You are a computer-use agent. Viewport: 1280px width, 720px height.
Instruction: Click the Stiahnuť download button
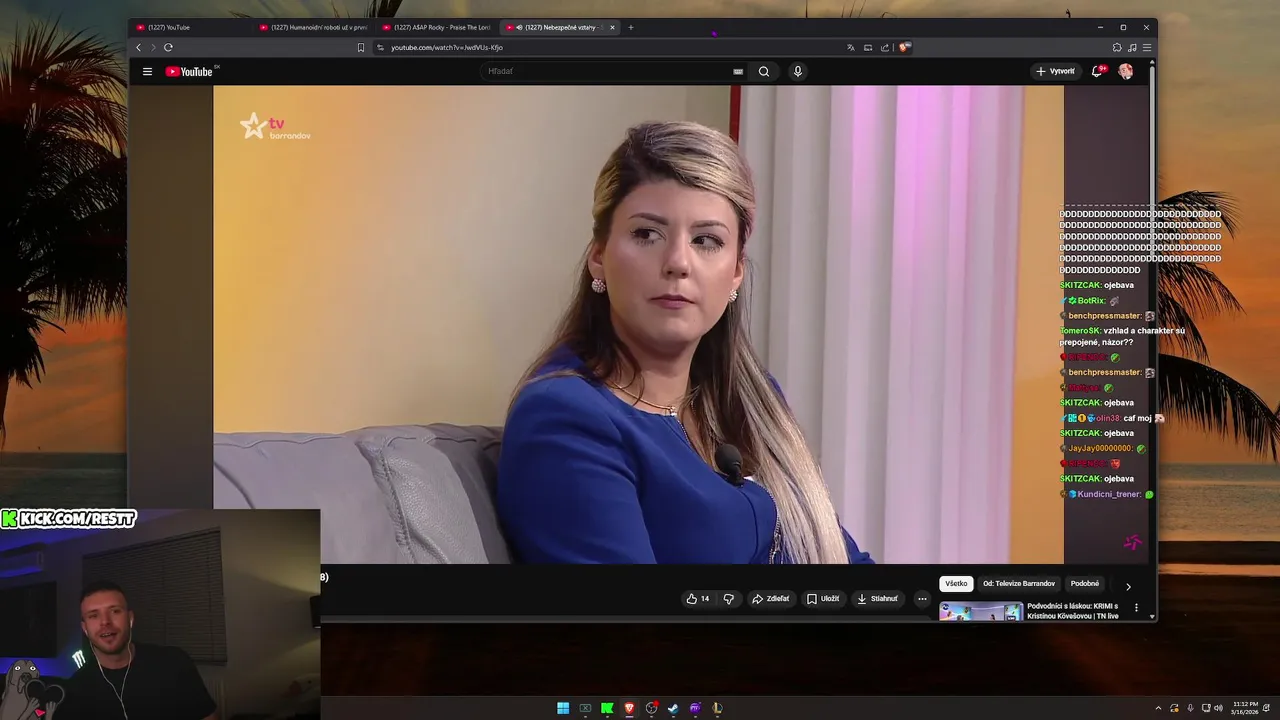click(x=878, y=599)
